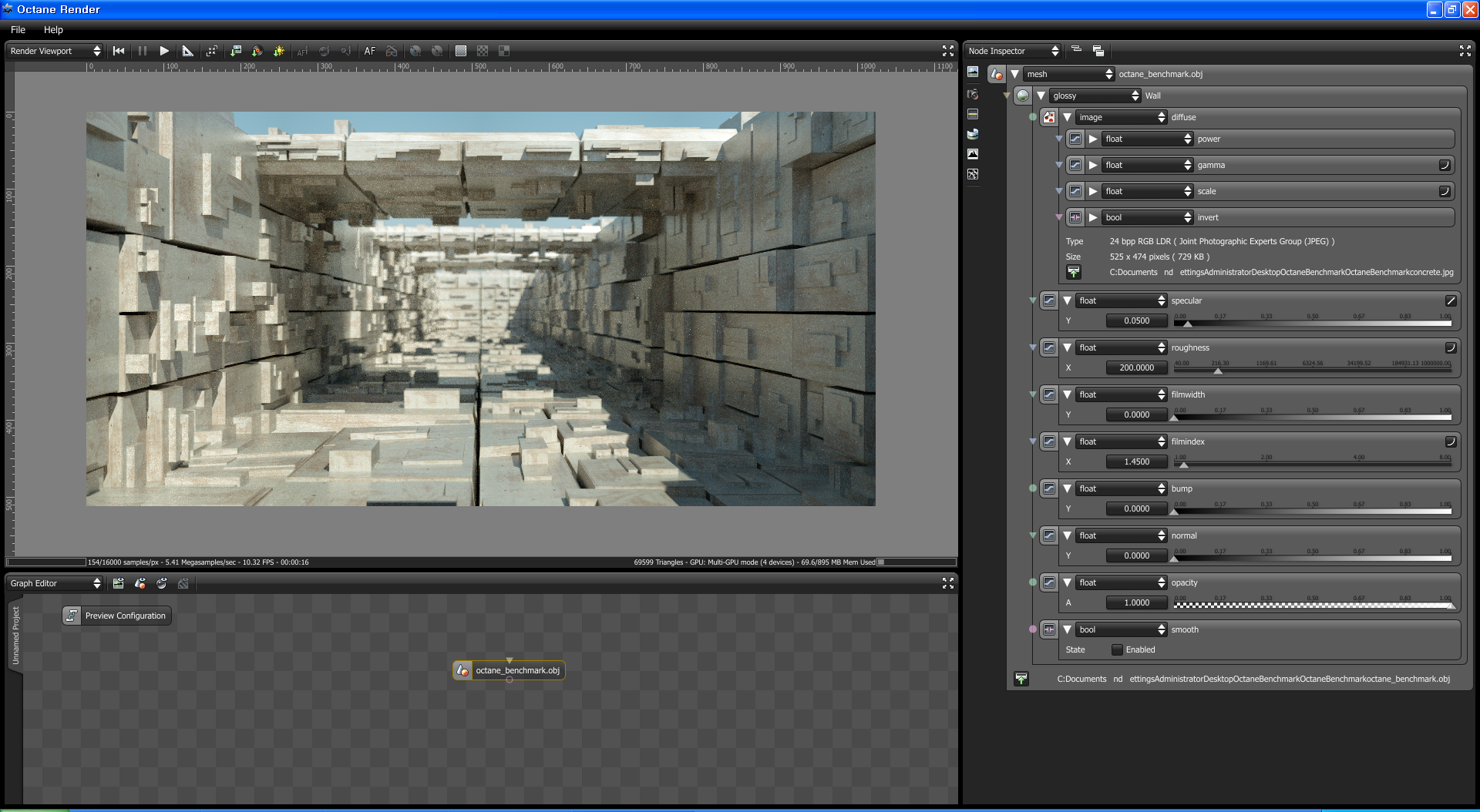Maximize the Render Viewport panel
The width and height of the screenshot is (1480, 812).
point(948,51)
